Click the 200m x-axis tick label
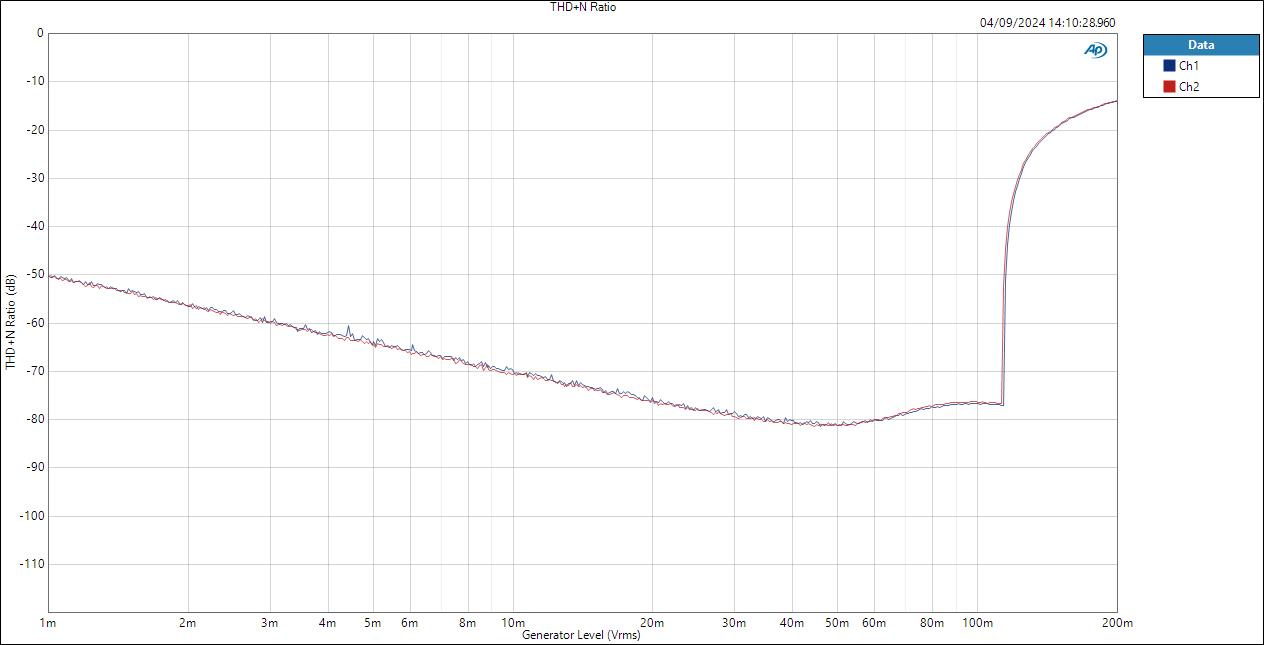 [x=1117, y=620]
